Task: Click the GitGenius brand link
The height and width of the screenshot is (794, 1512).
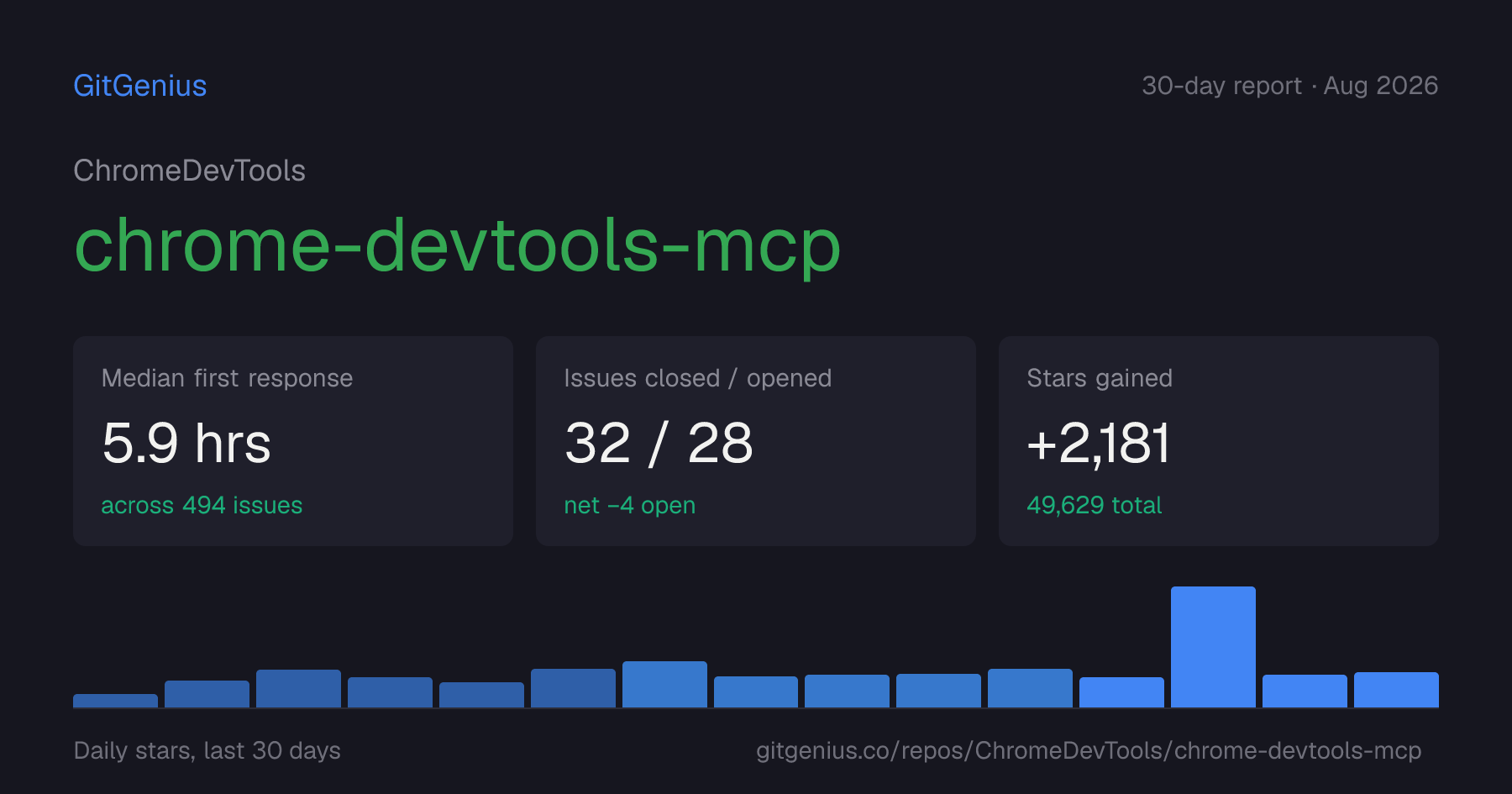Action: pos(140,86)
